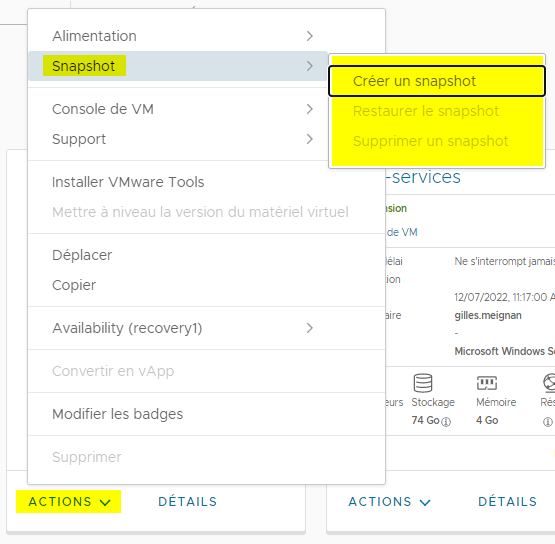Expand the Support submenu chevron
The image size is (555, 544).
[x=310, y=139]
